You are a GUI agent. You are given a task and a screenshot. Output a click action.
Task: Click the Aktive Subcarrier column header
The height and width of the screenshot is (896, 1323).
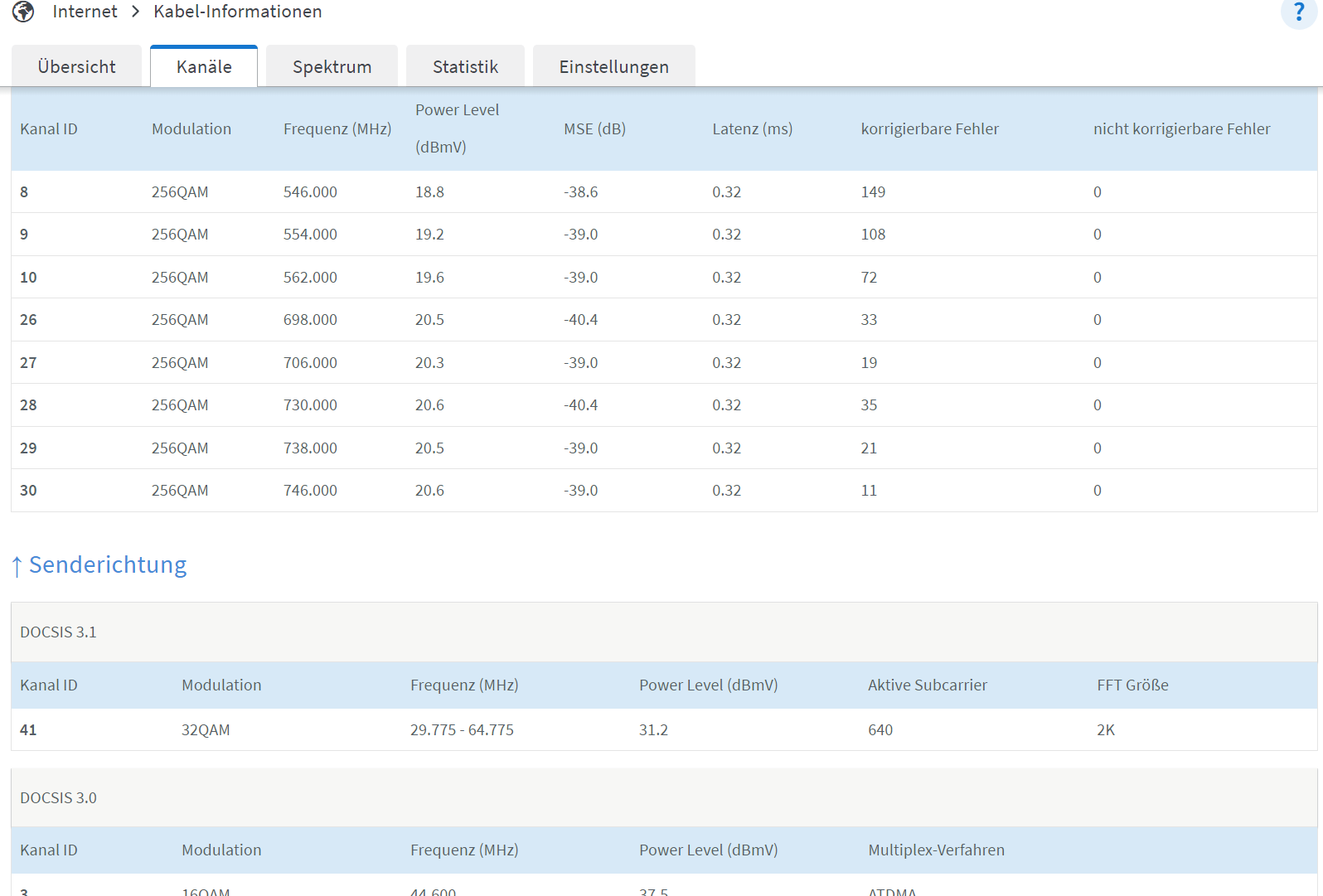coord(928,685)
